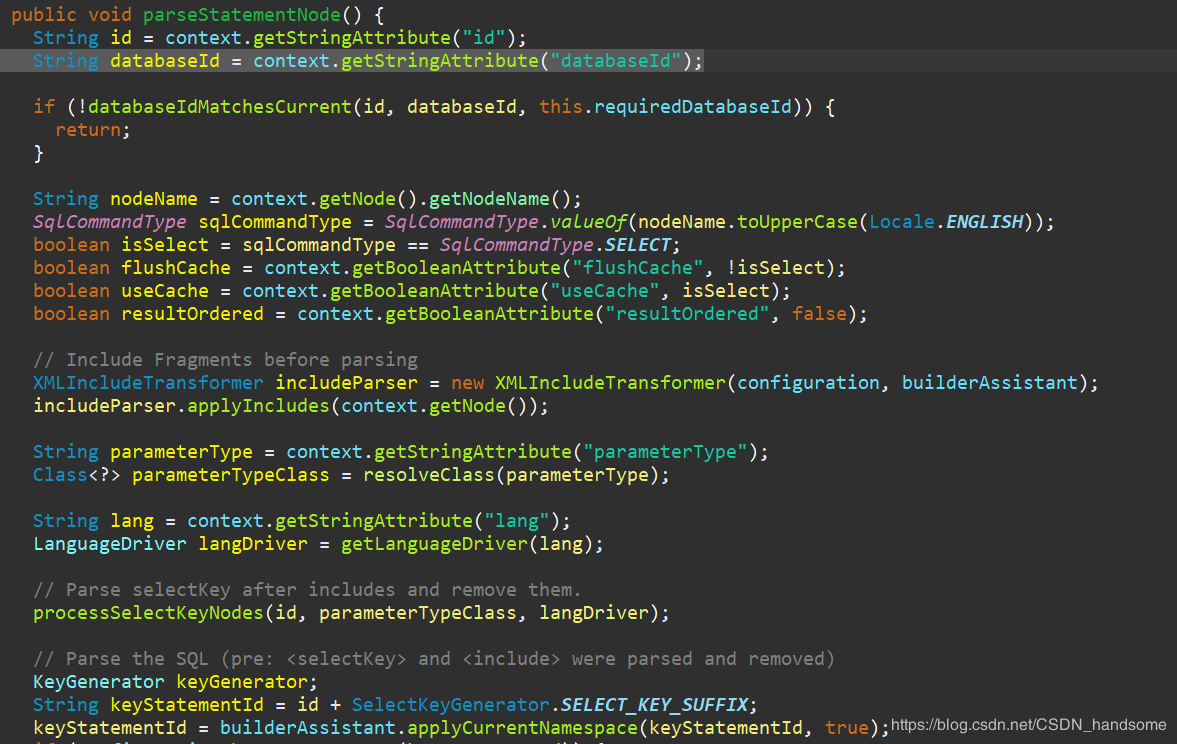The image size is (1177, 744).
Task: Click the resolveClass method call
Action: (429, 475)
